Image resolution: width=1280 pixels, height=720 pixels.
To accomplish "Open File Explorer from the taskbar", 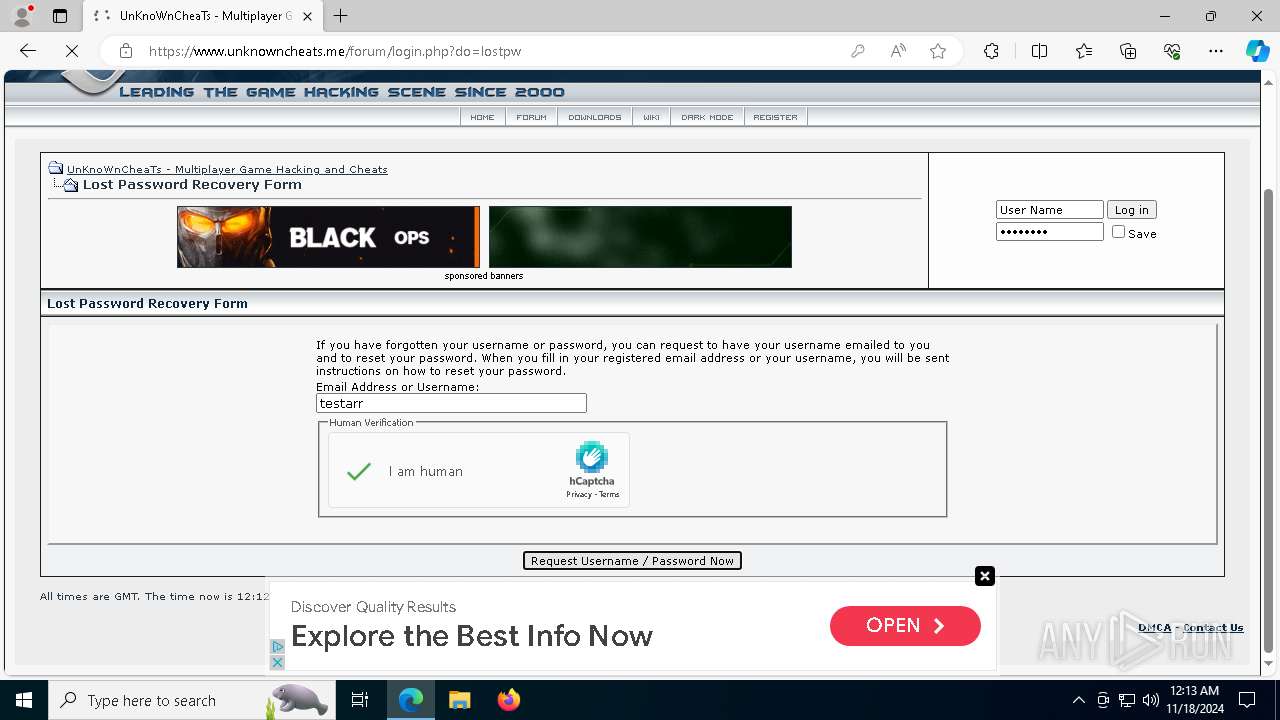I will [x=460, y=700].
